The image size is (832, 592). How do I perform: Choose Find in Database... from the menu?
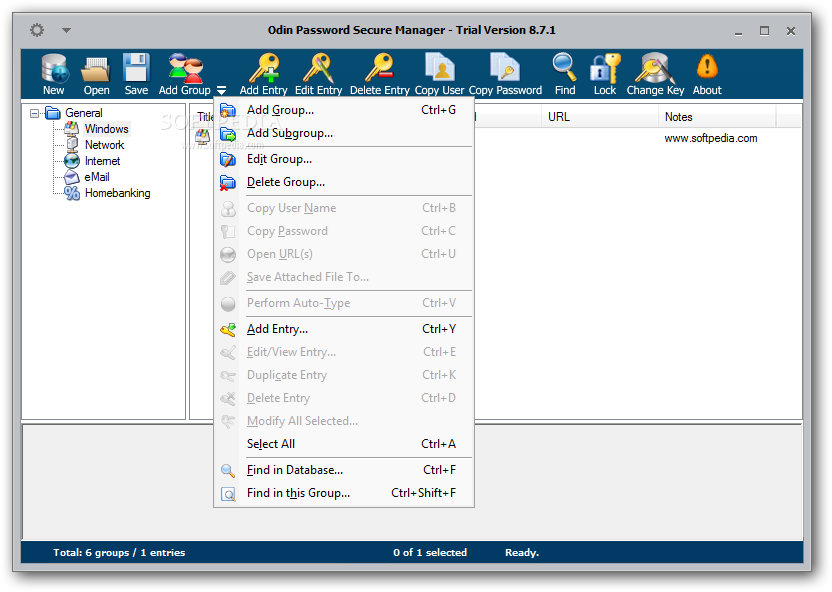click(344, 470)
